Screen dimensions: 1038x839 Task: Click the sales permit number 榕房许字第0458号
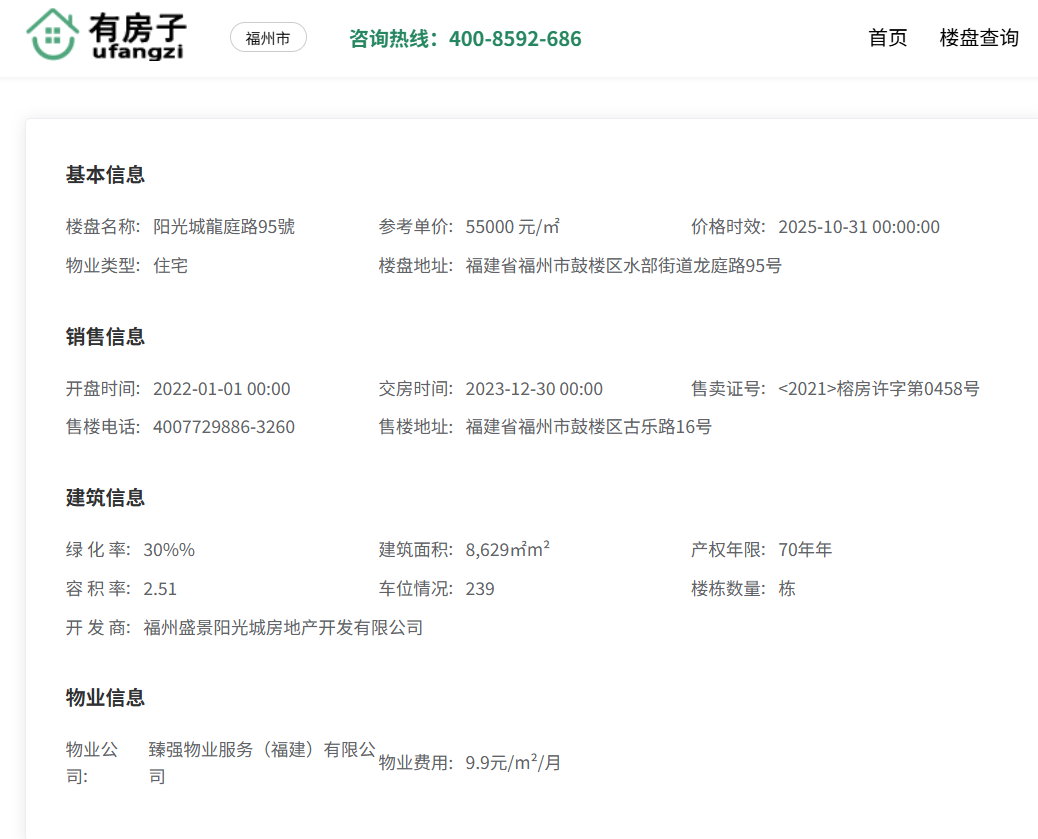[x=878, y=389]
